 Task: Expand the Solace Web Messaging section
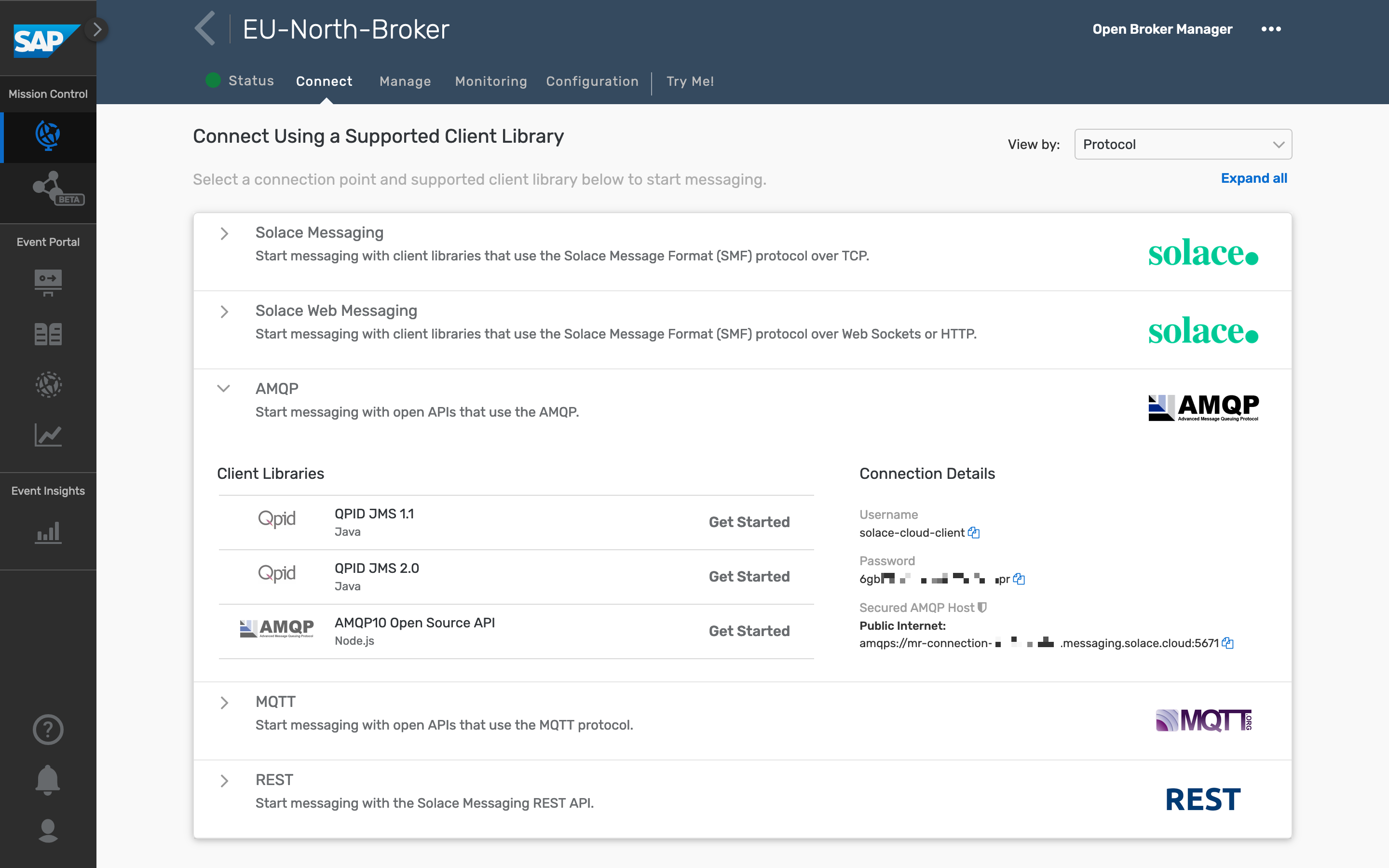[x=223, y=311]
